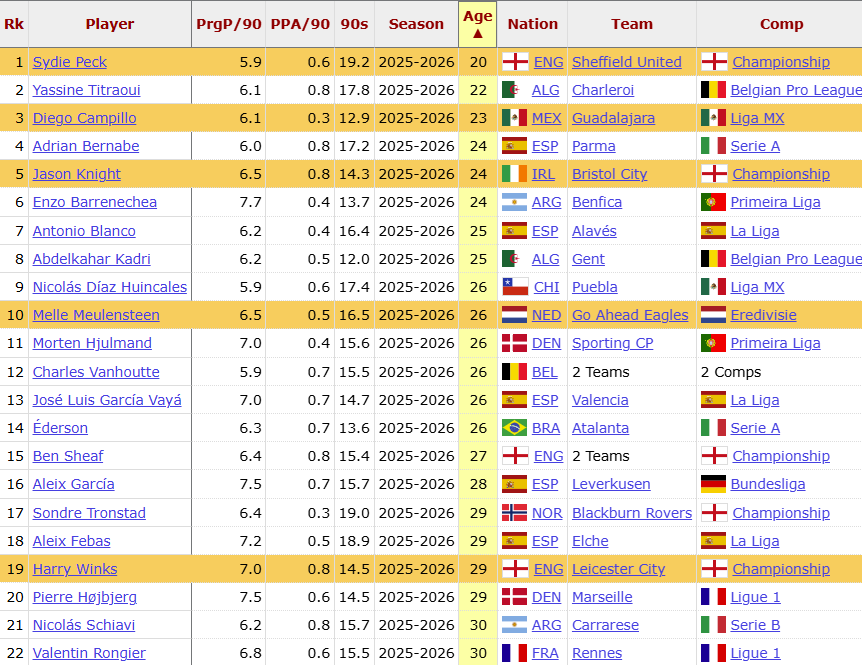Click Belgium flag beside BEL
The width and height of the screenshot is (862, 665).
coord(515,372)
